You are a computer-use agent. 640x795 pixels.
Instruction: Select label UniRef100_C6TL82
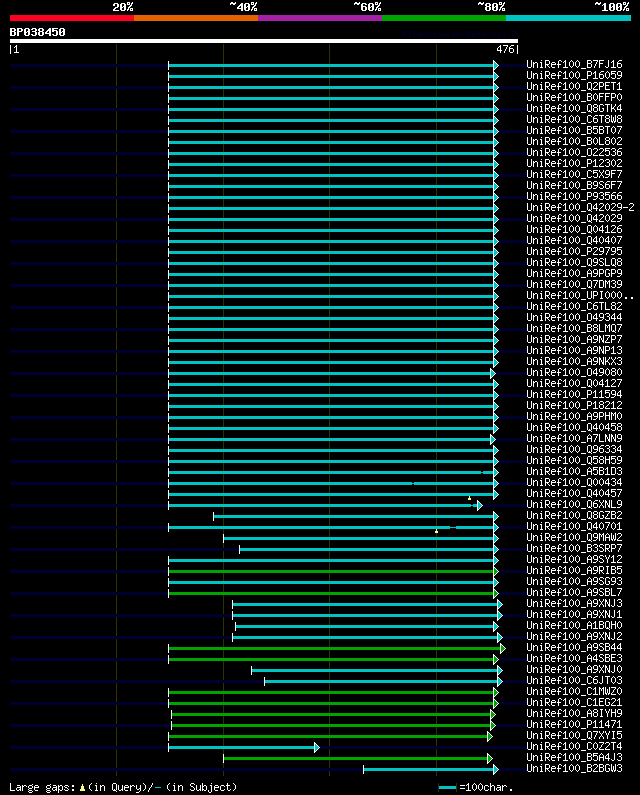pyautogui.click(x=574, y=306)
